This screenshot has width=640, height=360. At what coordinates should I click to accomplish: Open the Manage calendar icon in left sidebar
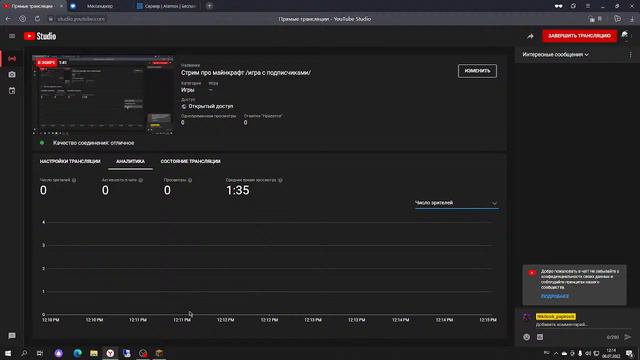(x=12, y=91)
